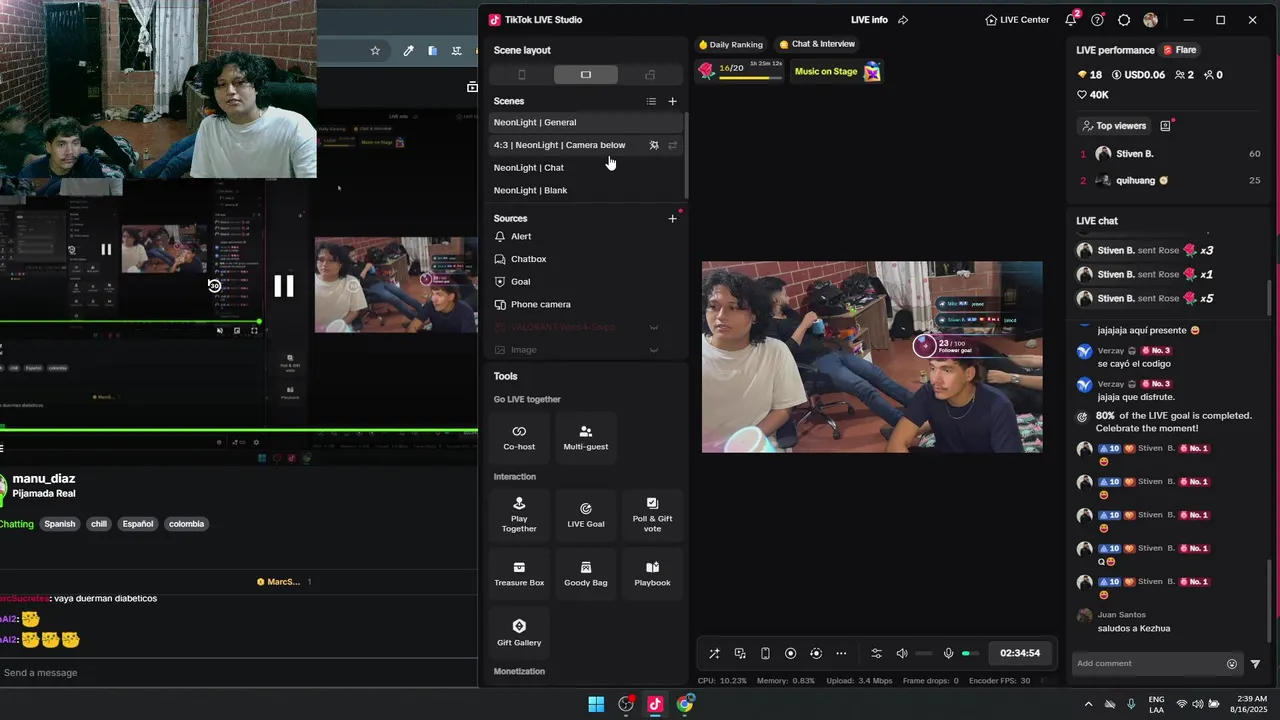This screenshot has height=720, width=1280.
Task: Open LIVE info
Action: point(869,20)
